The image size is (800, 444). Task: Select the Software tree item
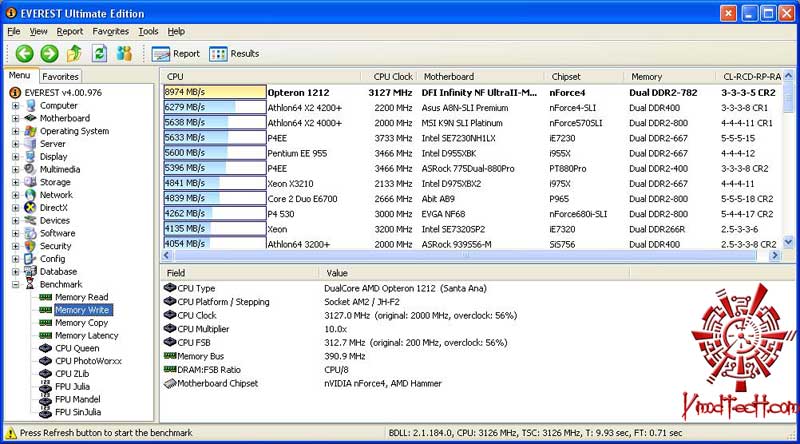click(58, 233)
